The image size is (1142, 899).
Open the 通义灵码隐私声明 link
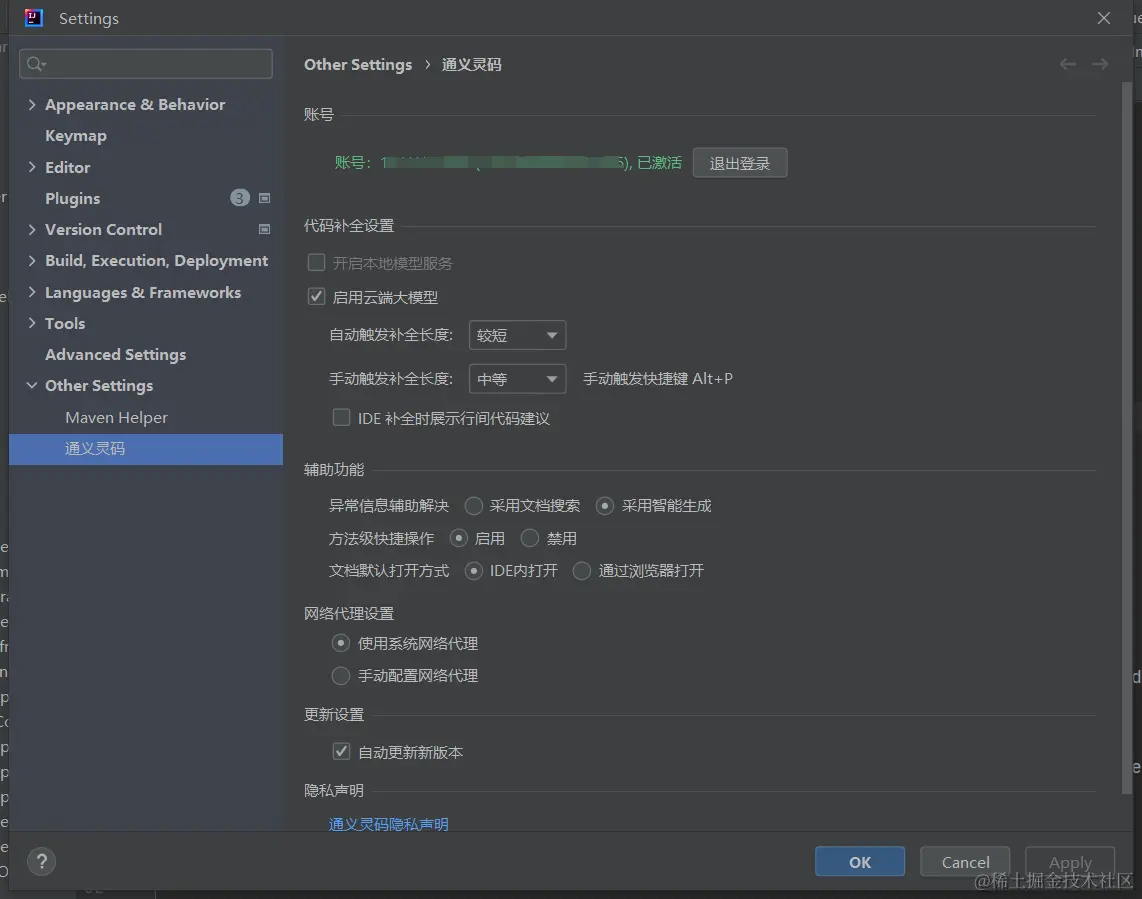388,824
